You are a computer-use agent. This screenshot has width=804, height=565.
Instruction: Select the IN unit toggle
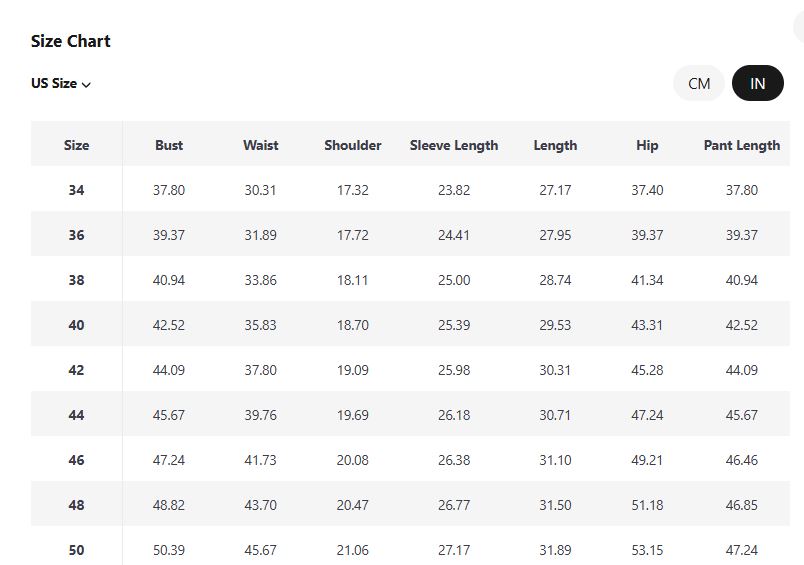click(x=757, y=84)
